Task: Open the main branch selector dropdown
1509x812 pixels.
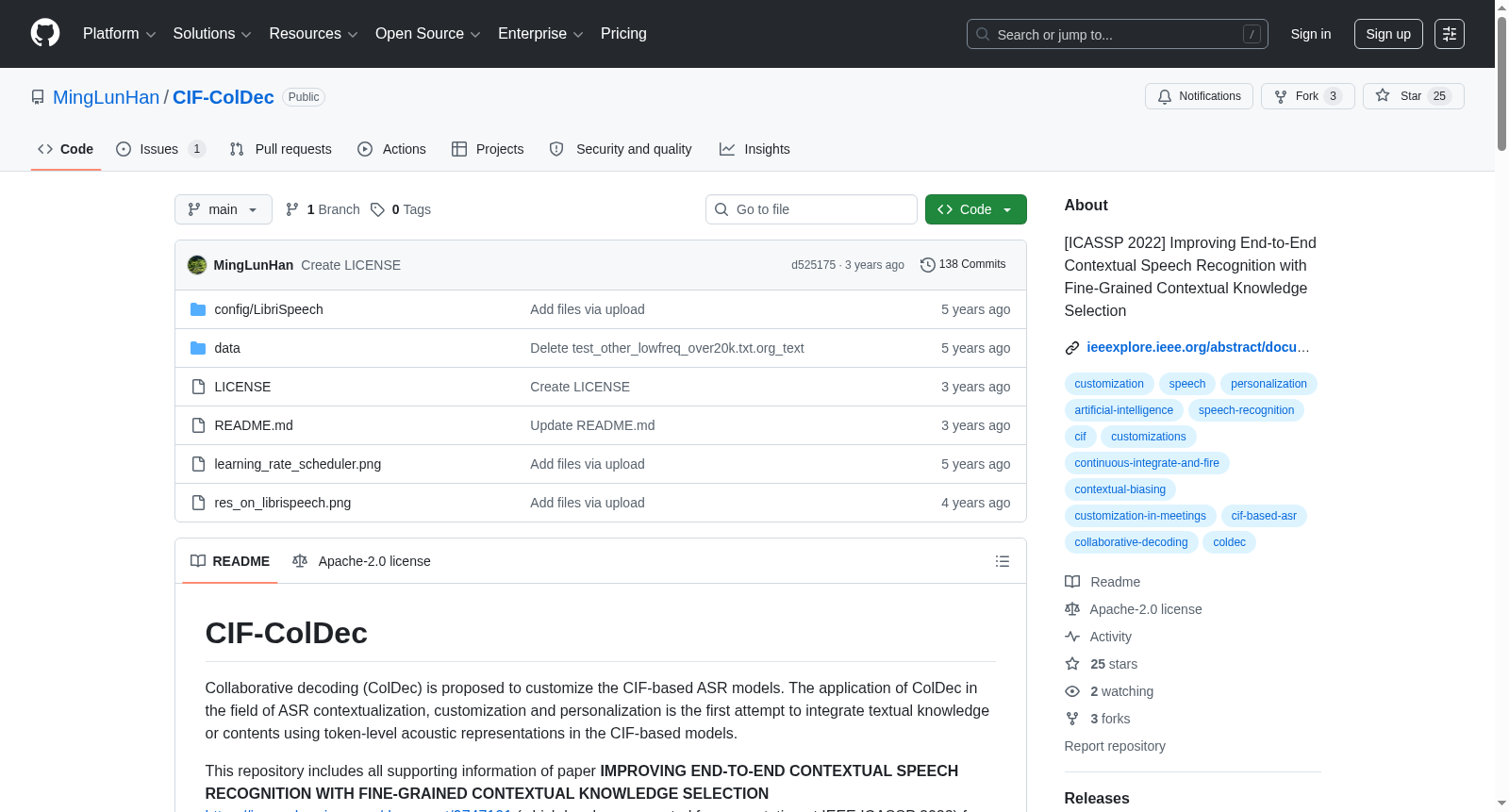Action: click(224, 209)
